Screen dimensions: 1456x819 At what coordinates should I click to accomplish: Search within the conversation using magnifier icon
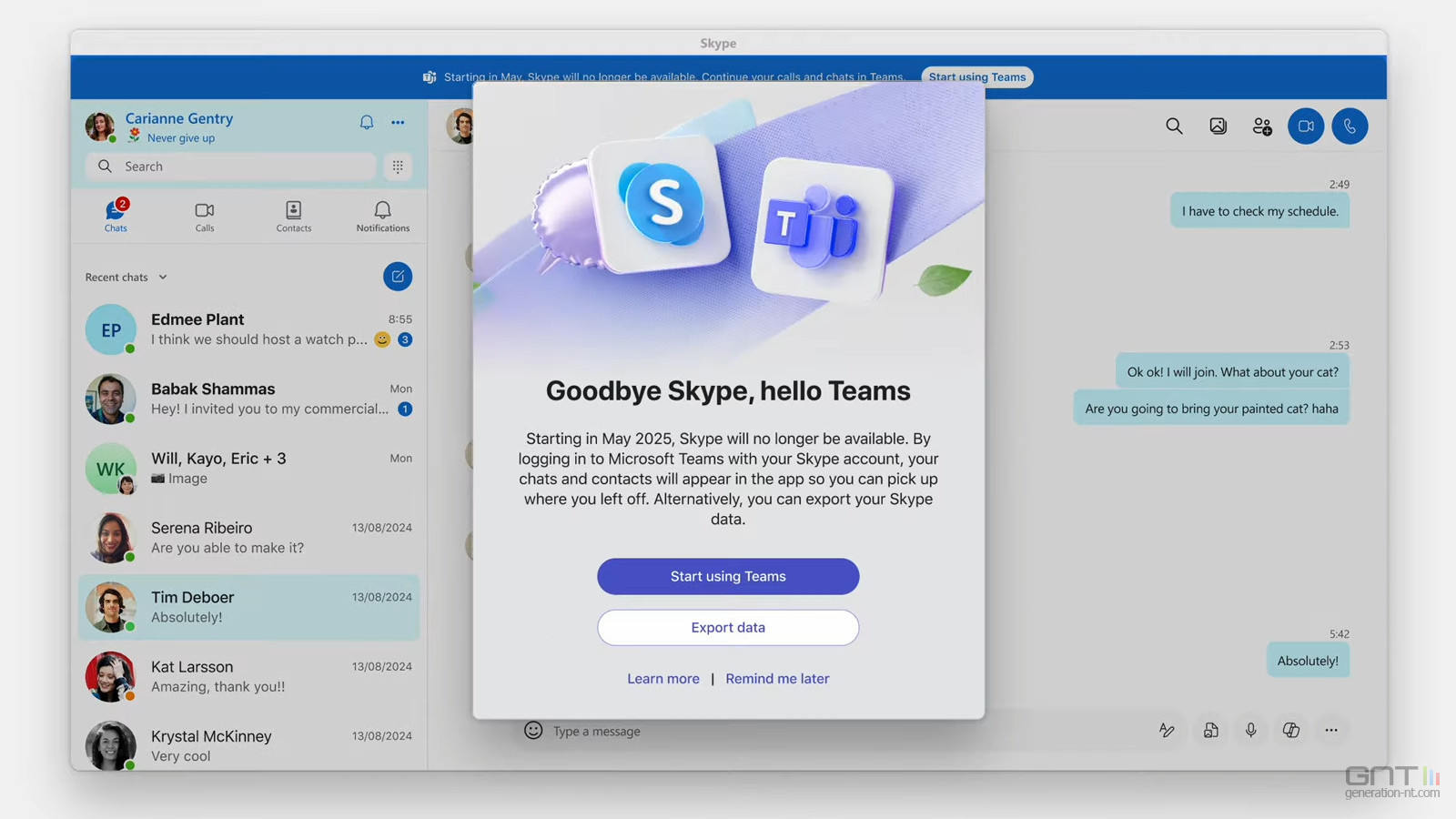[1174, 126]
